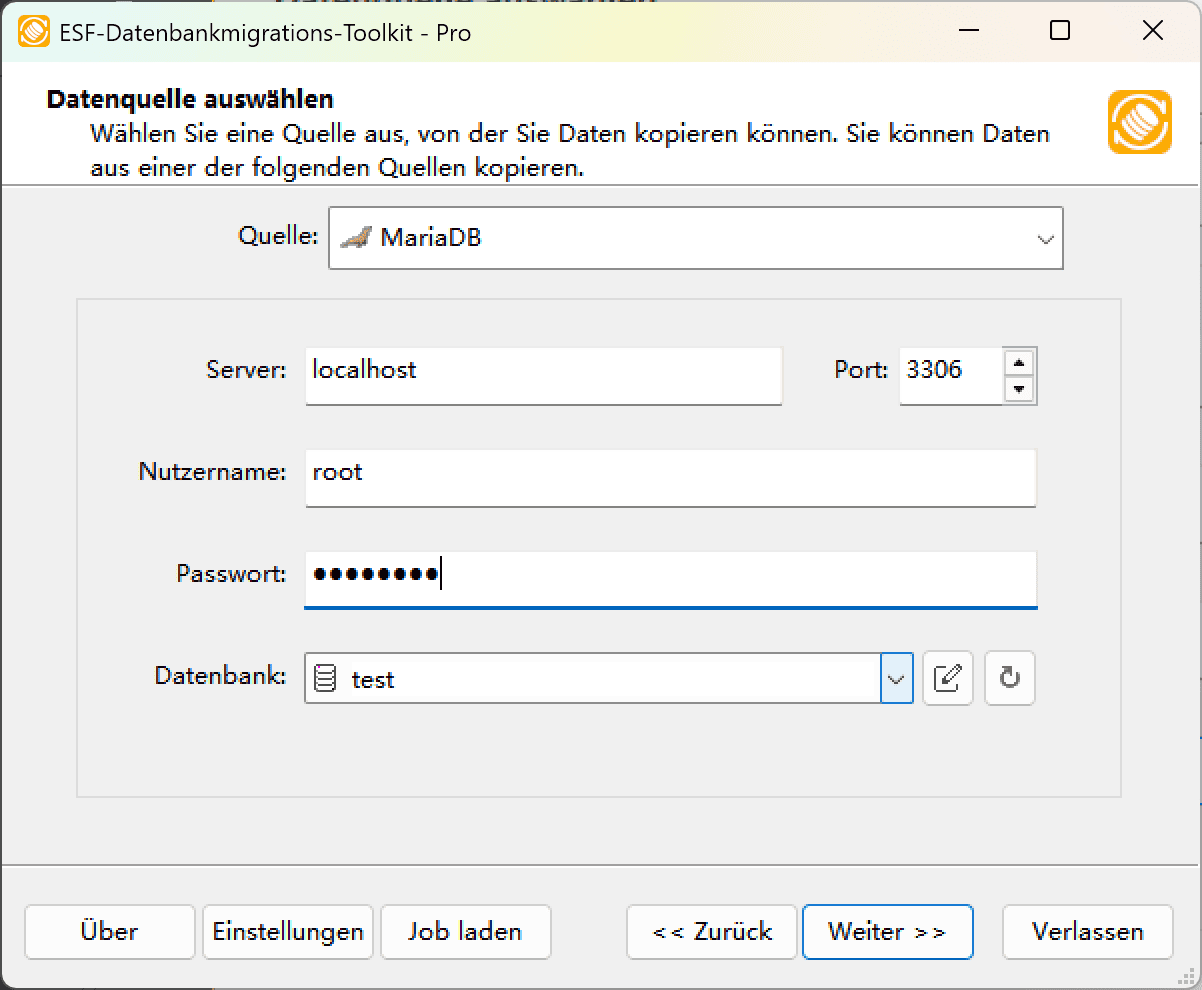1202x990 pixels.
Task: Click the Nutzername field containing root
Action: coord(670,477)
